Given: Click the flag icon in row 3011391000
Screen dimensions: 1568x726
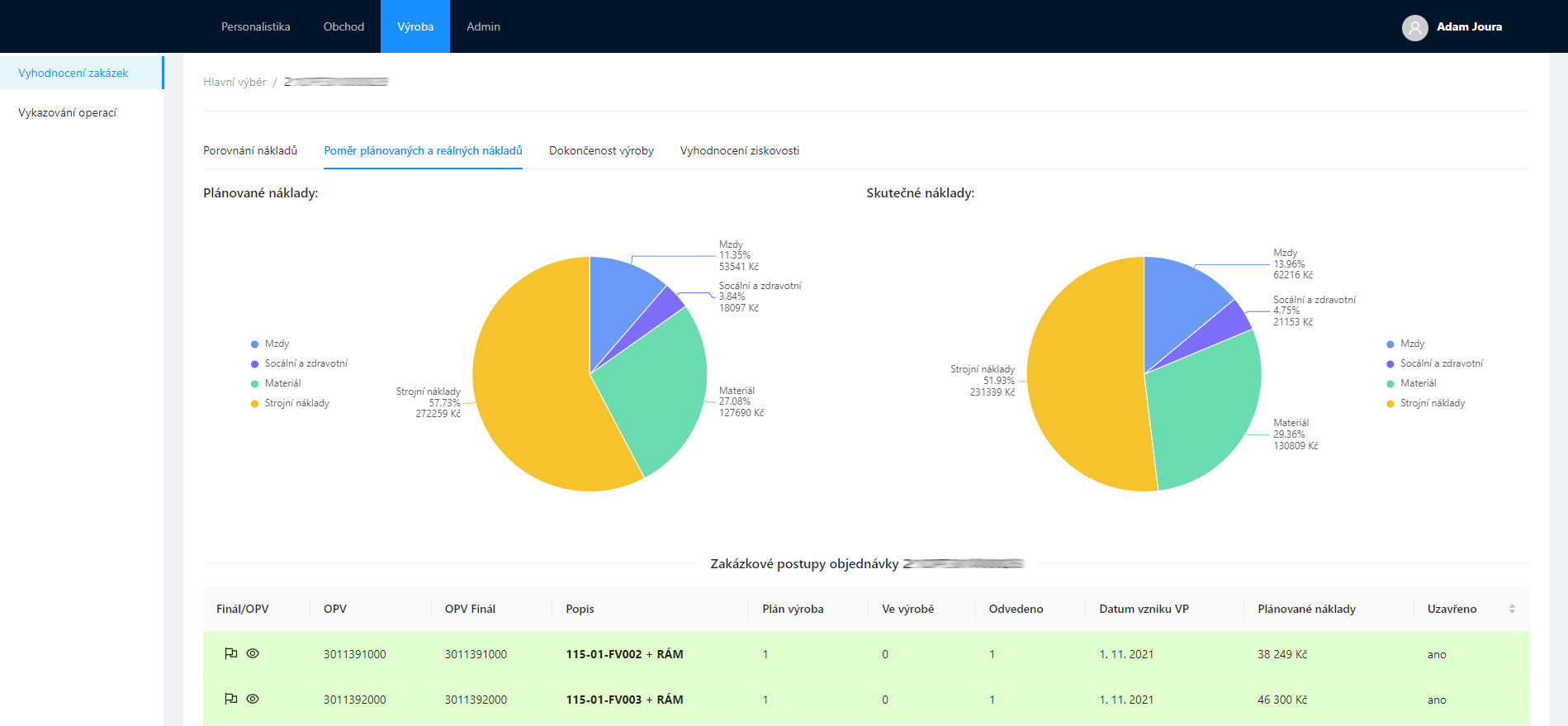Looking at the screenshot, I should tap(230, 653).
